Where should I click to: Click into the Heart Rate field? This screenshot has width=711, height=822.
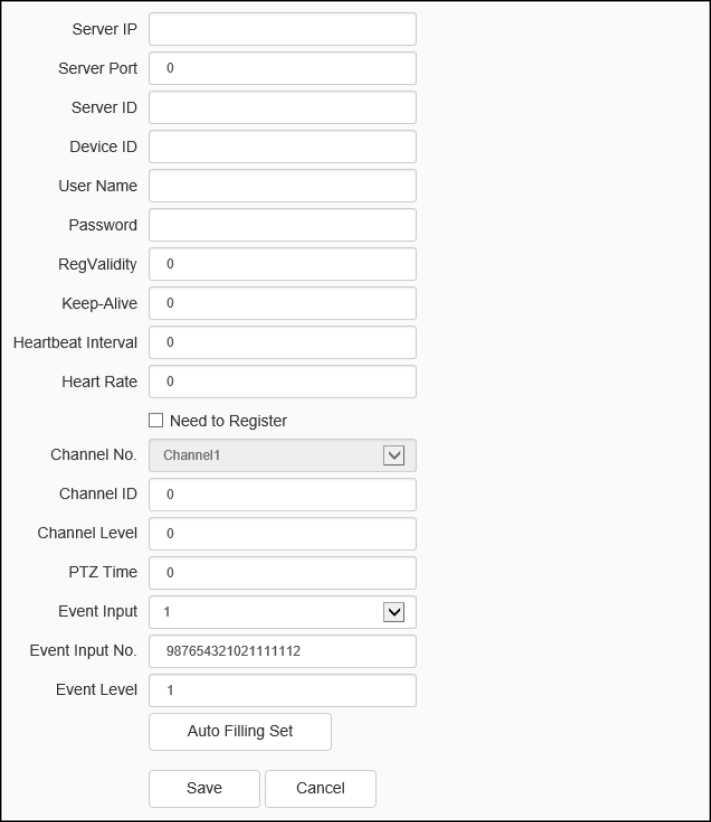click(x=282, y=381)
